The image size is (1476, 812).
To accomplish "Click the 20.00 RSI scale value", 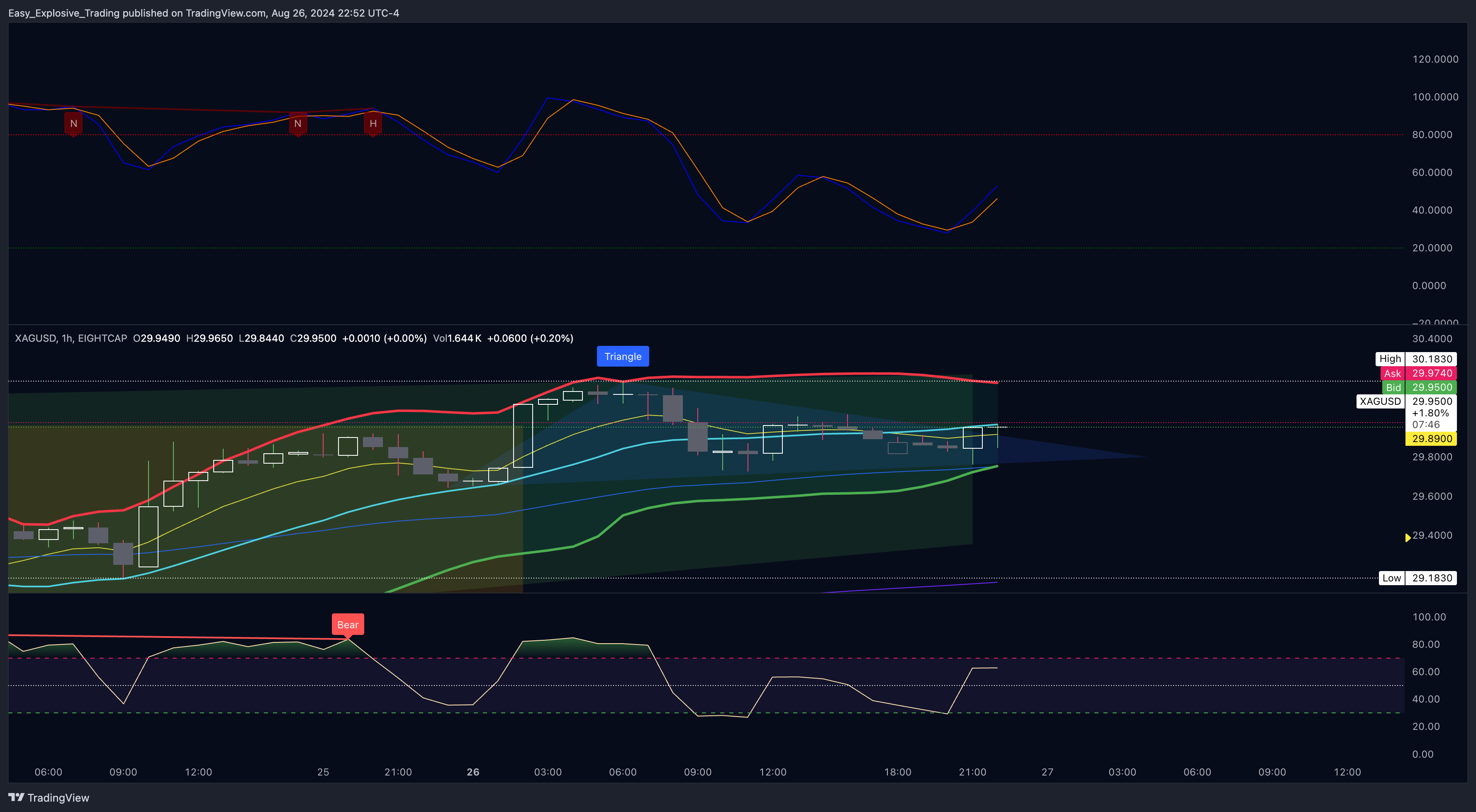I will (x=1425, y=726).
